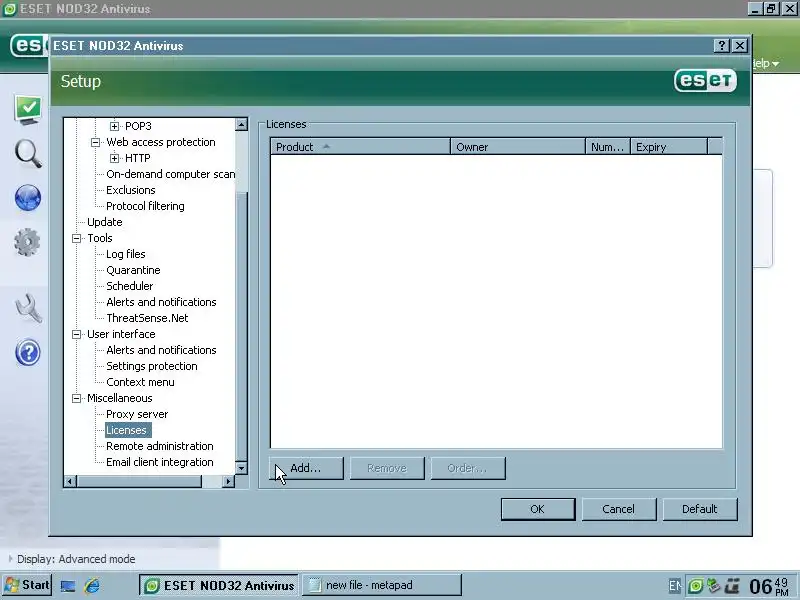Click ESET NOD32 Antivirus taskbar button
This screenshot has width=800, height=600.
pyautogui.click(x=219, y=585)
